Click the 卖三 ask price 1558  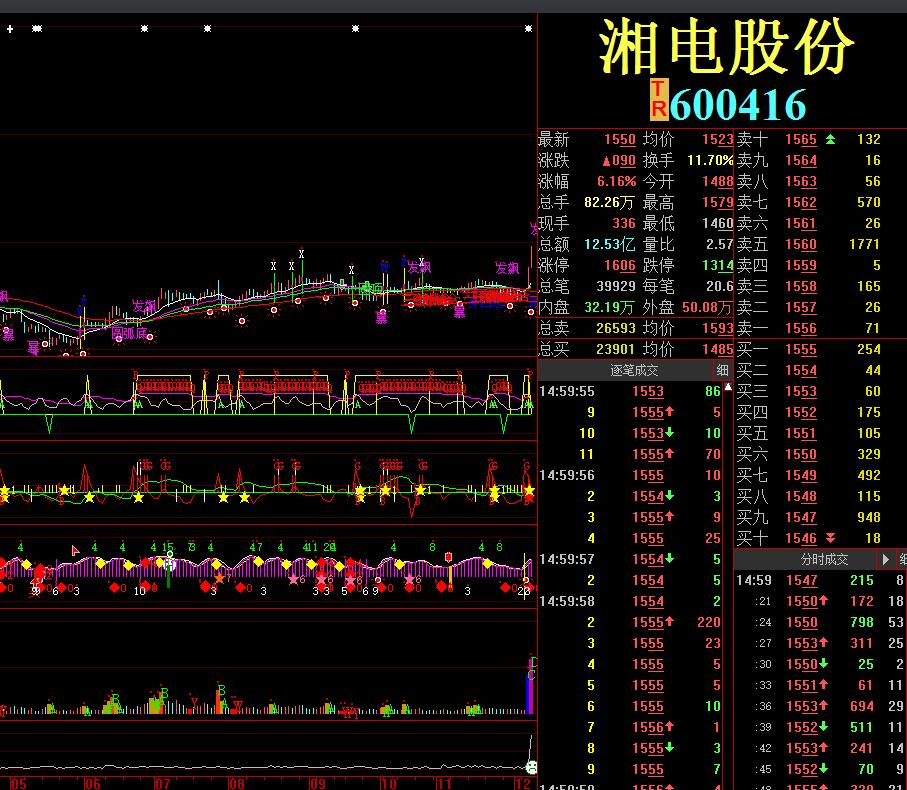[801, 286]
